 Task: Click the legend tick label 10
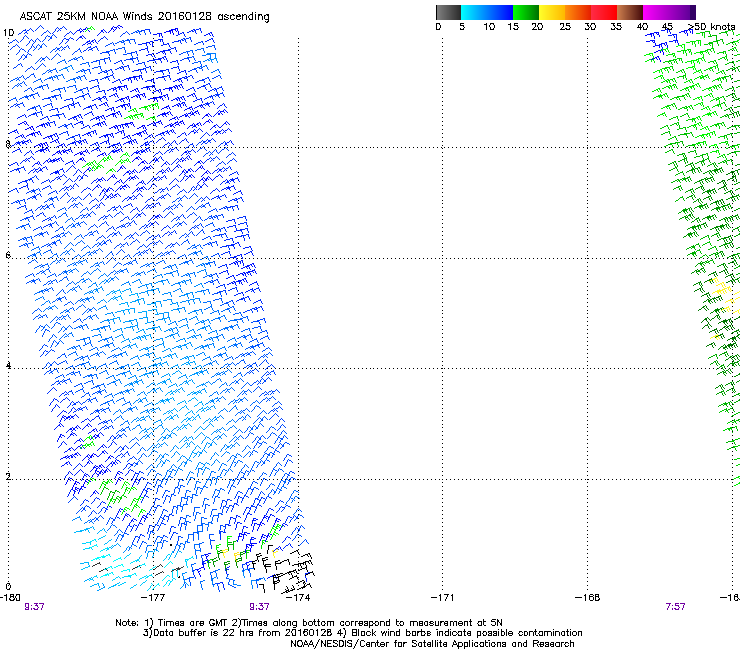pos(489,27)
